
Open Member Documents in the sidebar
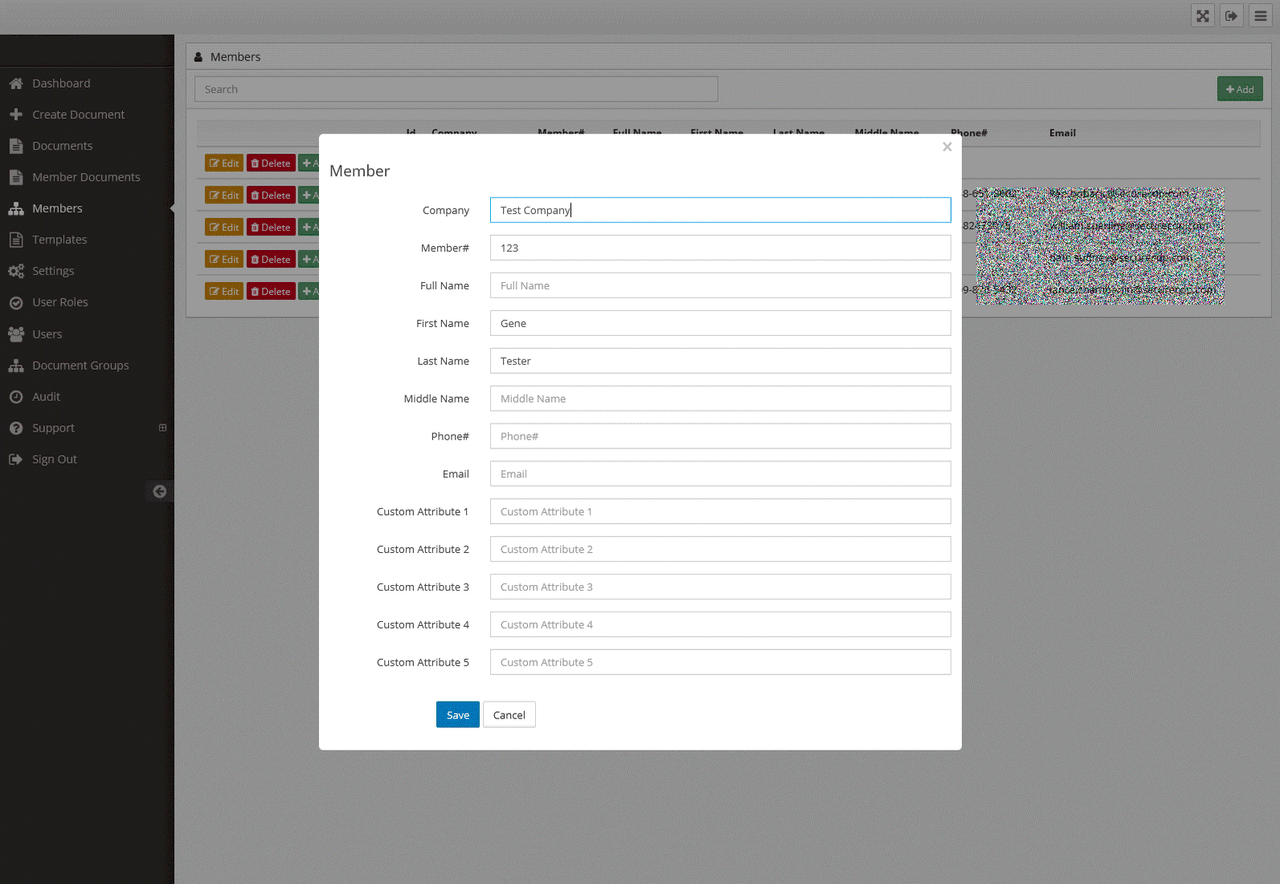[x=86, y=177]
